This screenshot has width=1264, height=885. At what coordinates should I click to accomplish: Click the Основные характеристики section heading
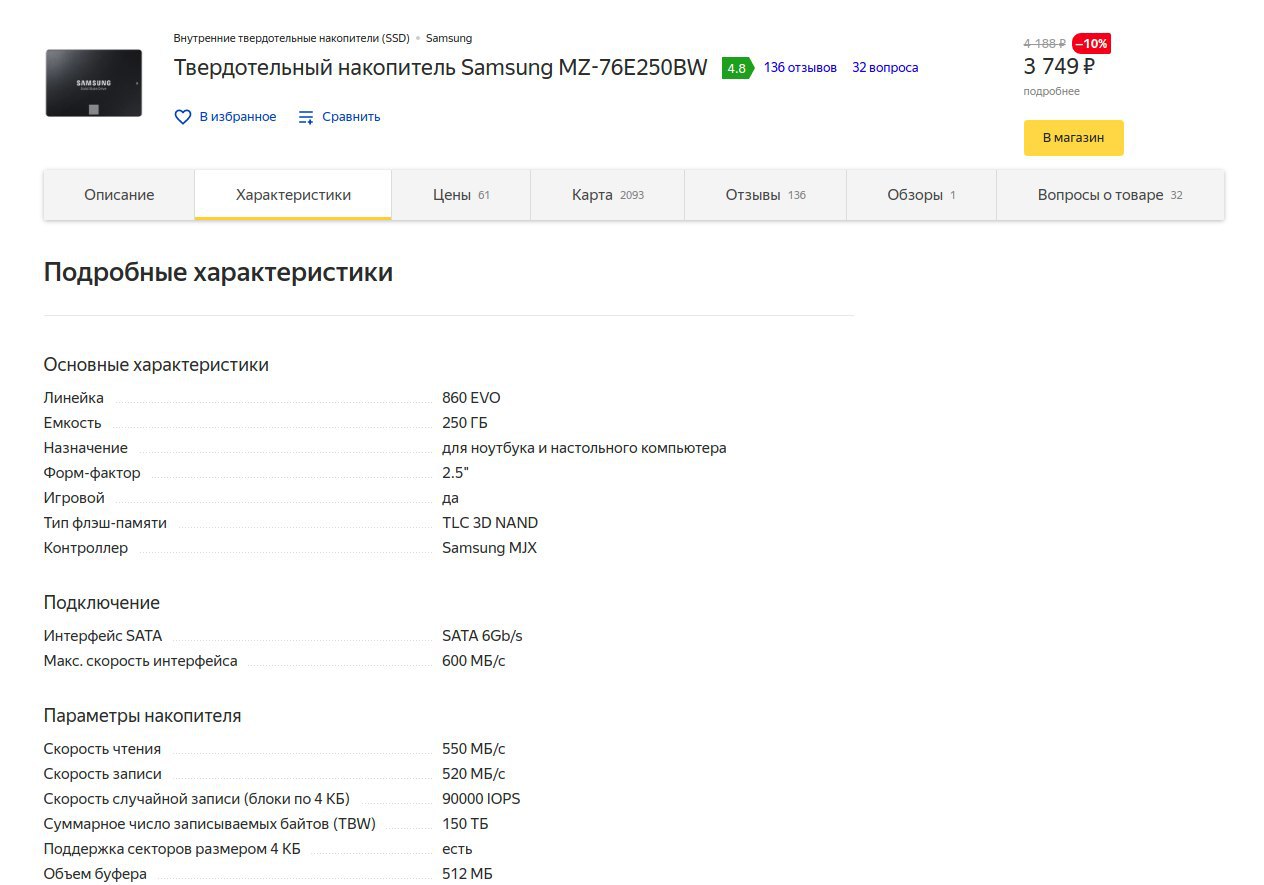click(x=156, y=365)
